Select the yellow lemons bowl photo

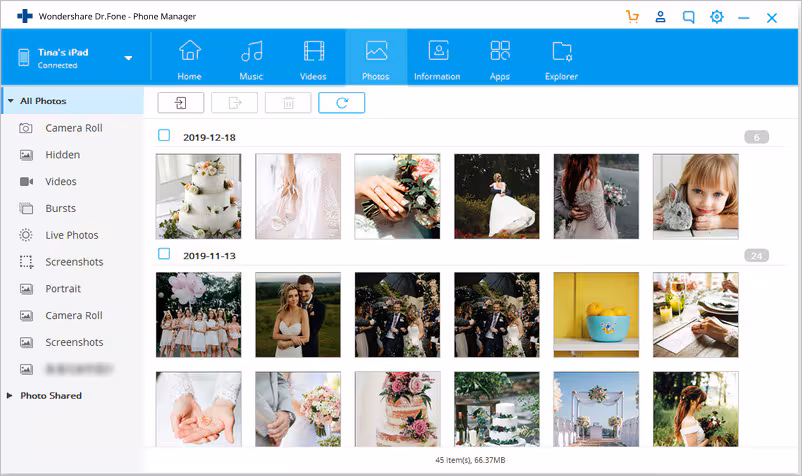pos(596,314)
